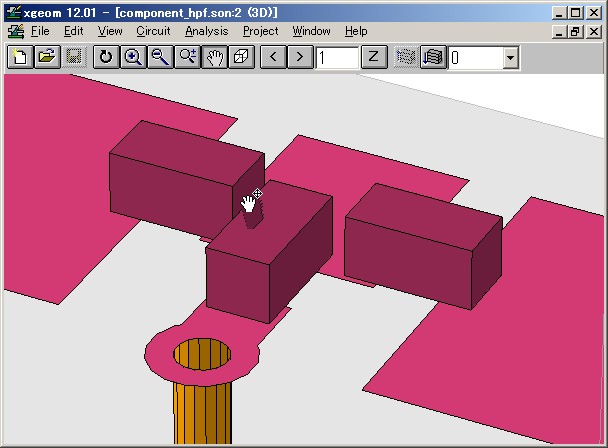Close the component_hpf.son document window

pyautogui.click(x=594, y=31)
